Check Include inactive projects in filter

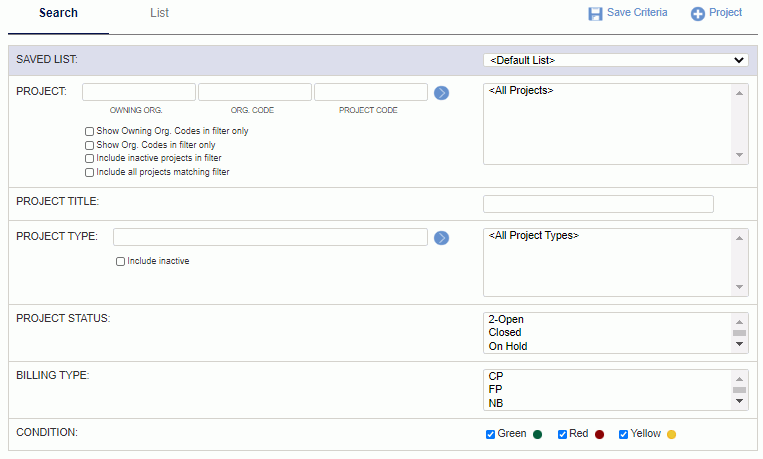[x=90, y=159]
